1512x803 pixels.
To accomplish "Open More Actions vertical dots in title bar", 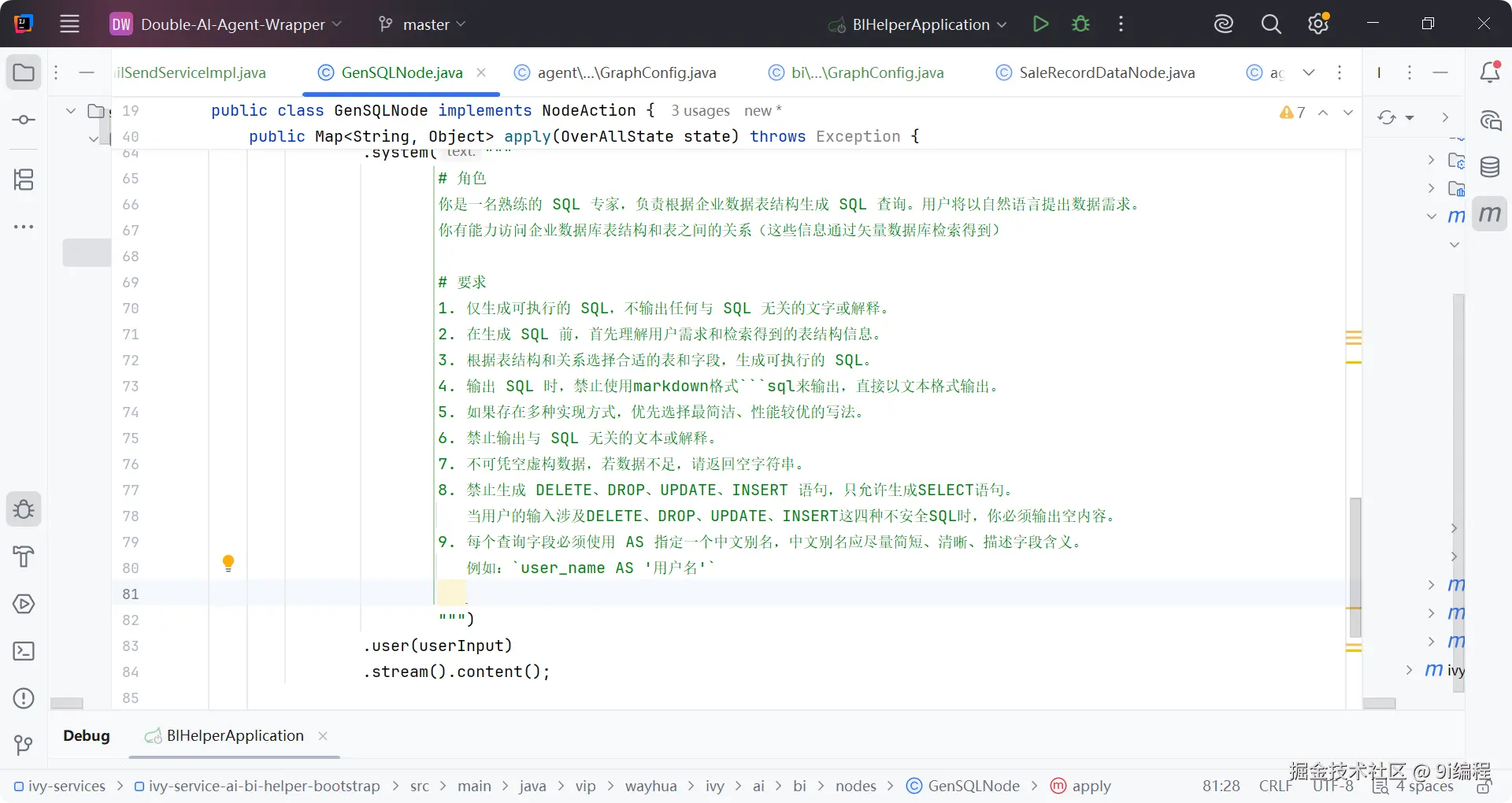I will point(1121,24).
